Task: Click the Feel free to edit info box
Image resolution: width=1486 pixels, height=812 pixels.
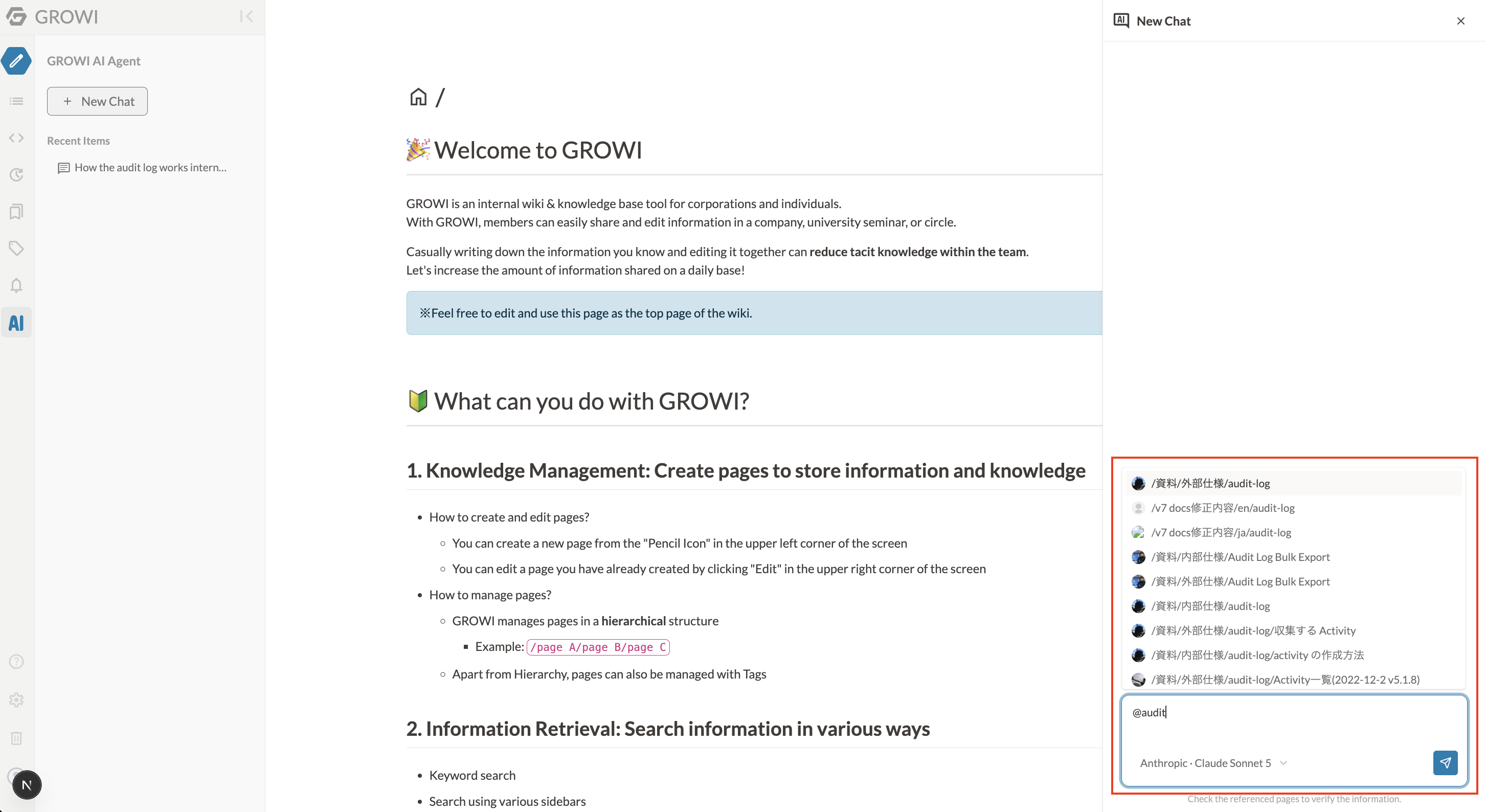Action: [x=754, y=312]
